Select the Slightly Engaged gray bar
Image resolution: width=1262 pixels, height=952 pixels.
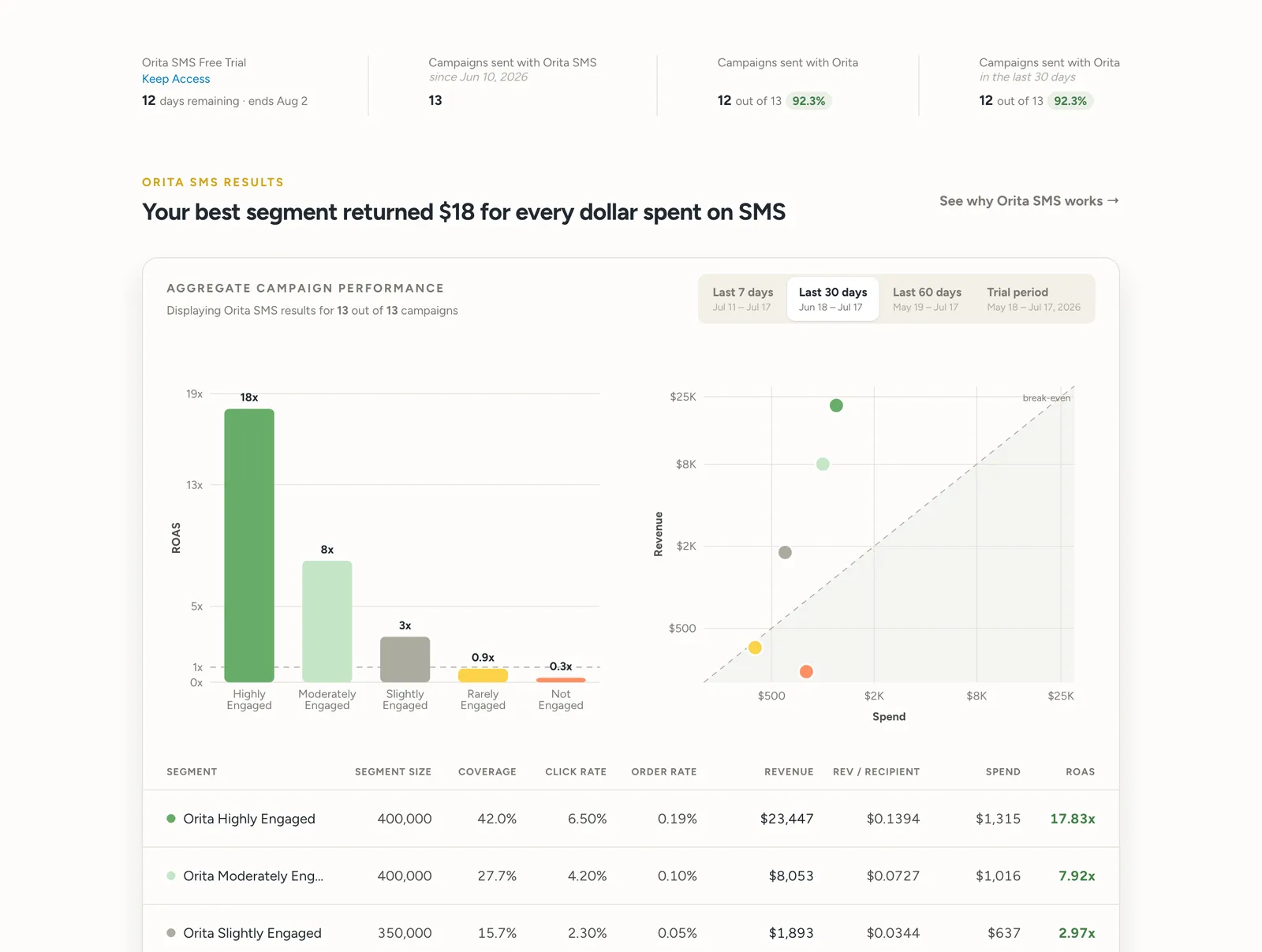405,659
